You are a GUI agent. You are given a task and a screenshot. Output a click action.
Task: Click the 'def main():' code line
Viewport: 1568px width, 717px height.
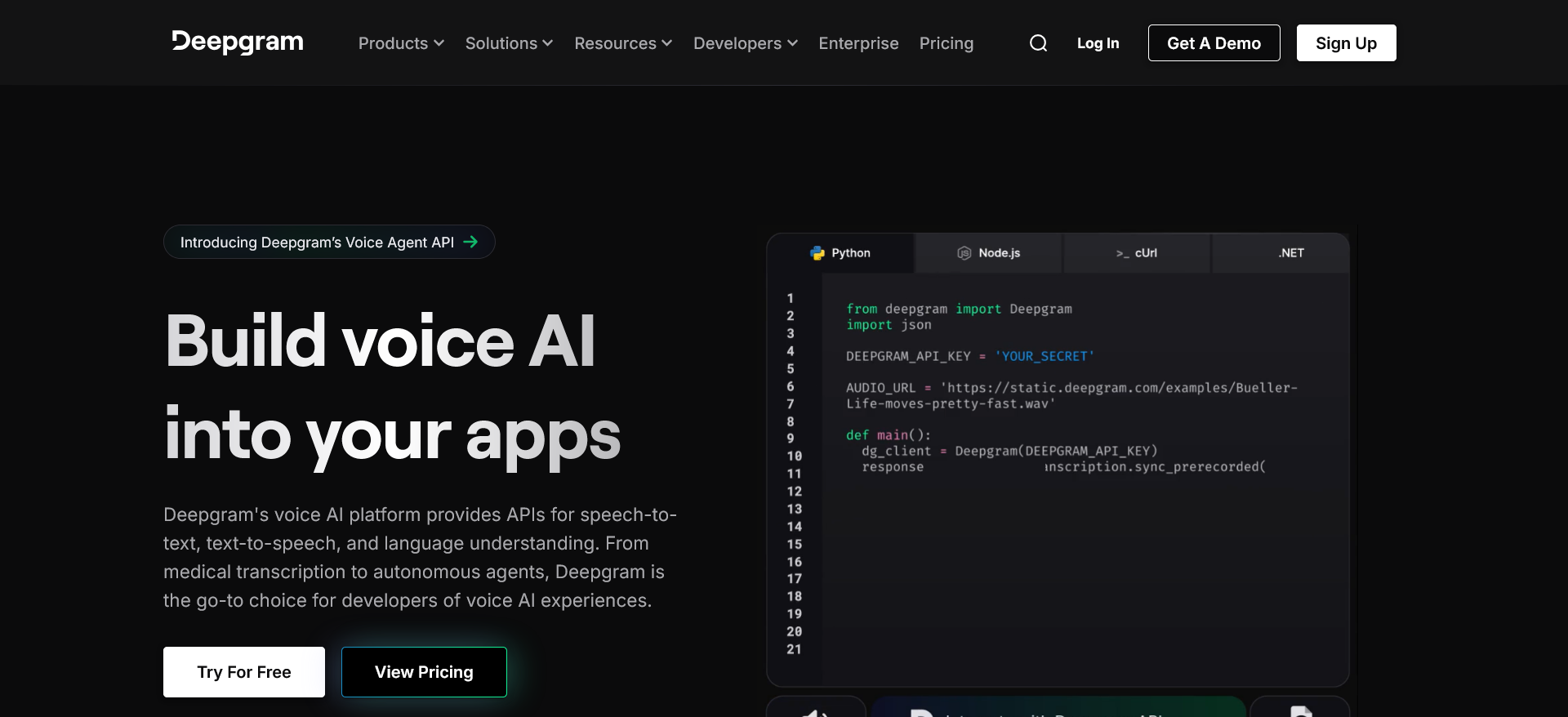click(888, 435)
